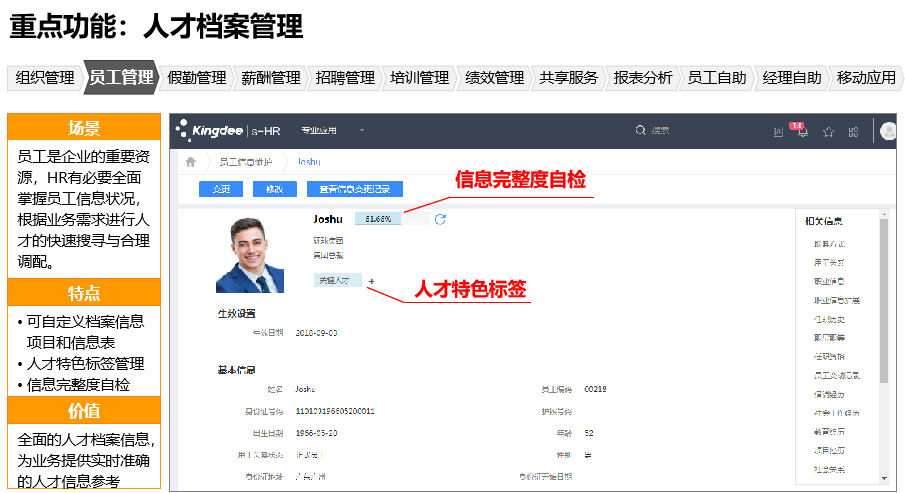Open 任职历史 in related info list

pos(829,319)
